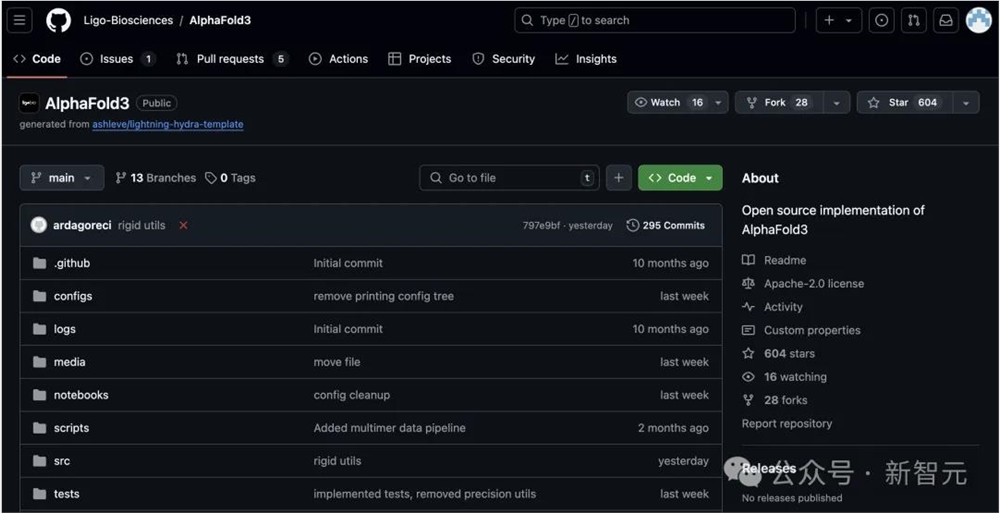Image resolution: width=1000 pixels, height=513 pixels.
Task: Open the issues shortcut icon in header
Action: (881, 20)
